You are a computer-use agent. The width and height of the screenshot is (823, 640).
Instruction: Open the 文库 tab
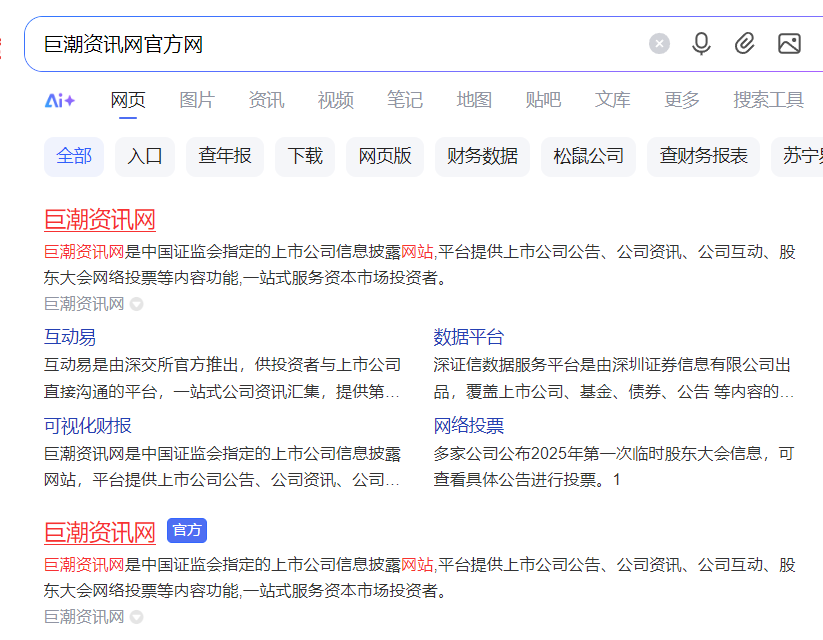(x=613, y=100)
